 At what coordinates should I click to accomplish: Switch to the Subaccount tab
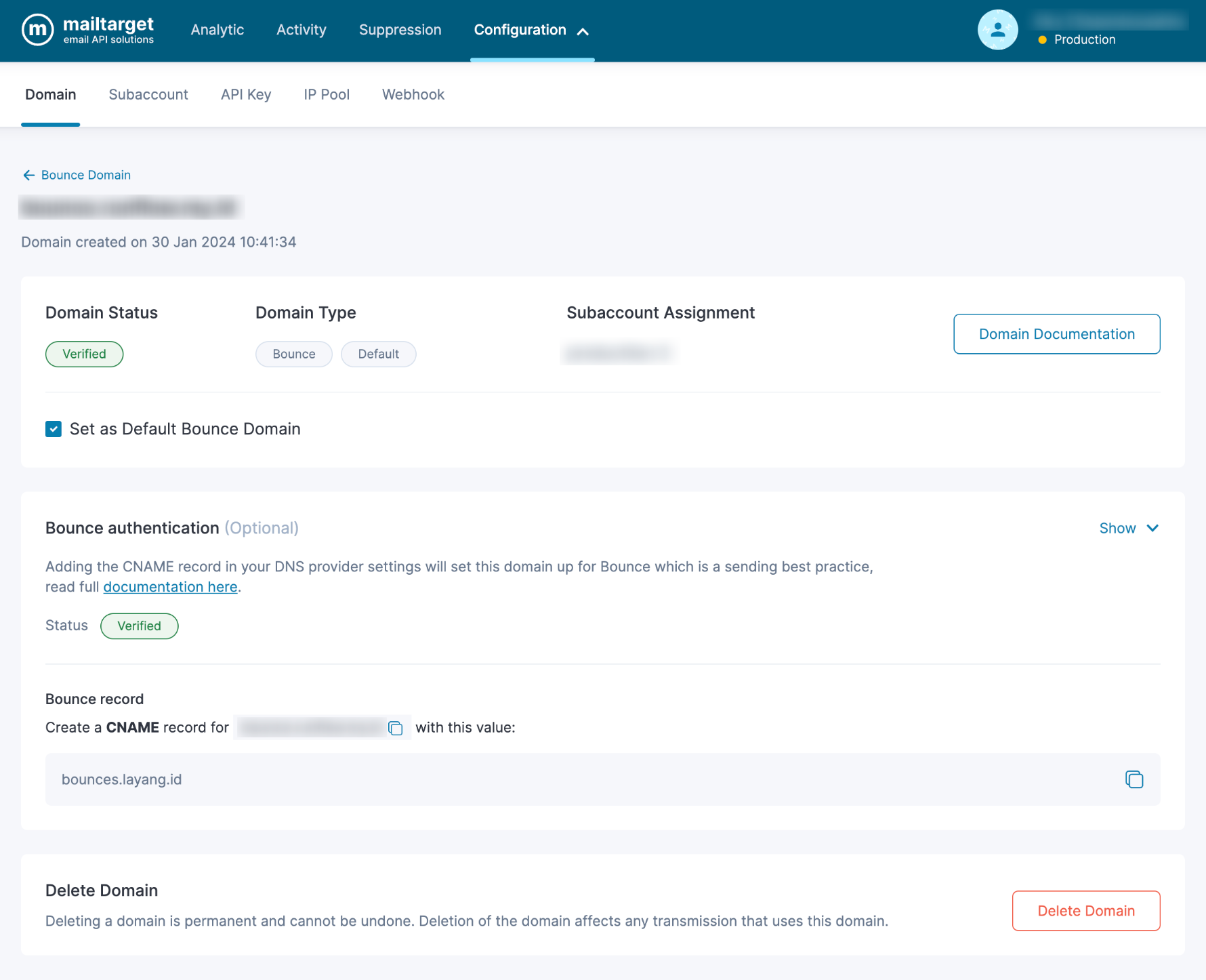point(148,95)
